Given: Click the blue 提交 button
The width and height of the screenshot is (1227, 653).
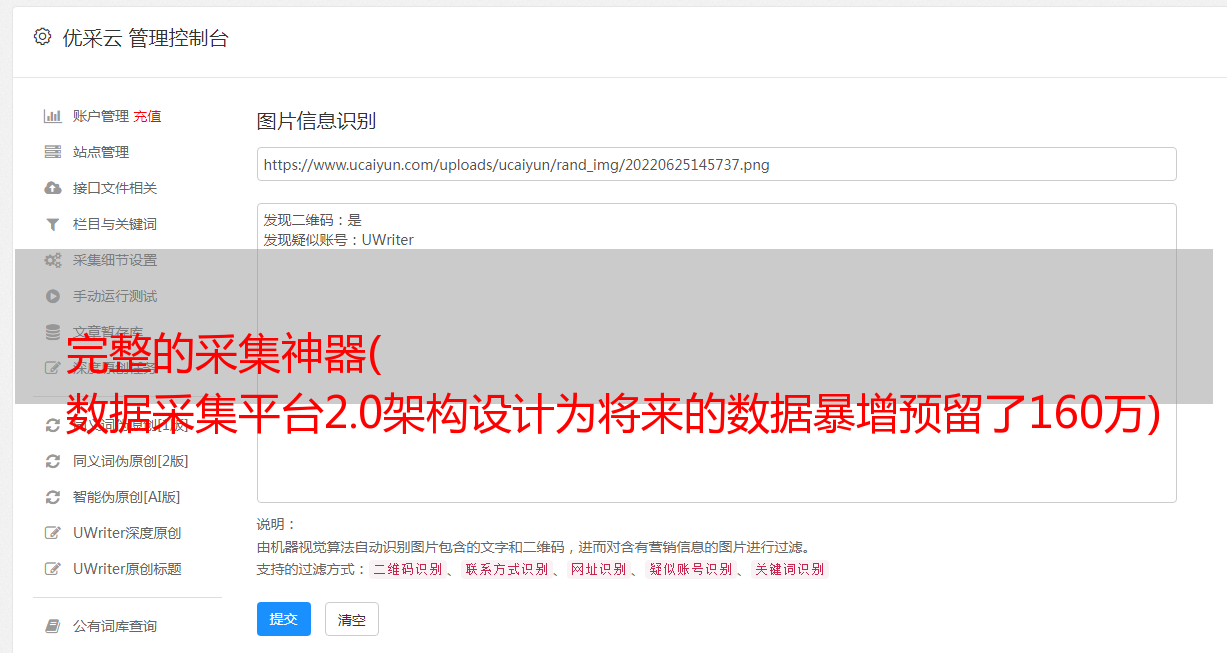Looking at the screenshot, I should coord(284,619).
